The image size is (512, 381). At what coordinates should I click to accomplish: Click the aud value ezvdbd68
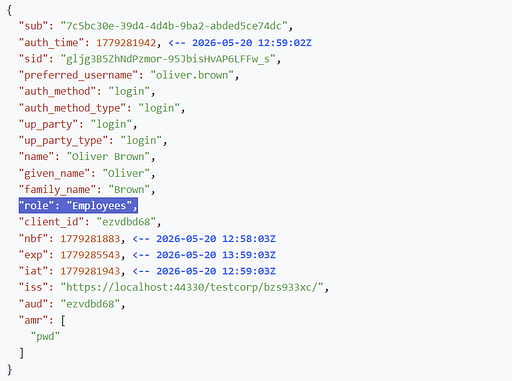(90, 304)
